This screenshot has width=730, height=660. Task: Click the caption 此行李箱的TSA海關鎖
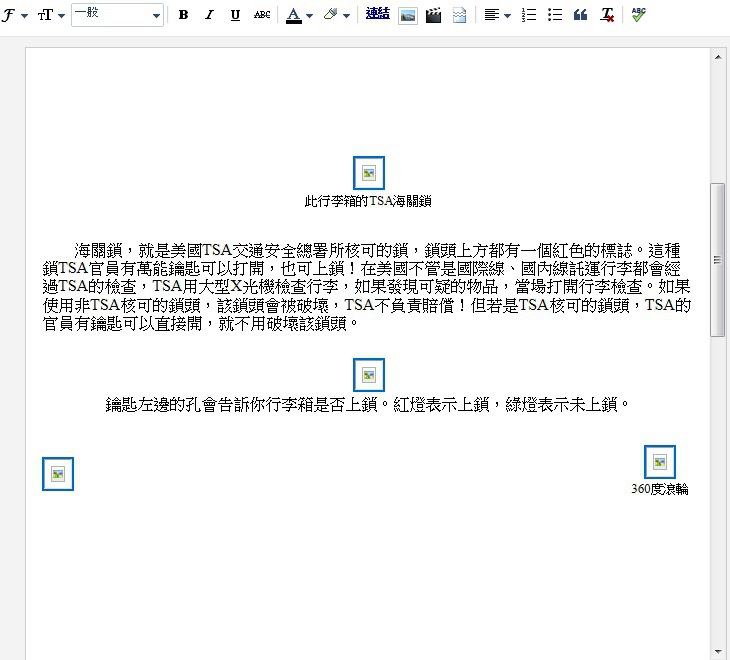pos(368,201)
